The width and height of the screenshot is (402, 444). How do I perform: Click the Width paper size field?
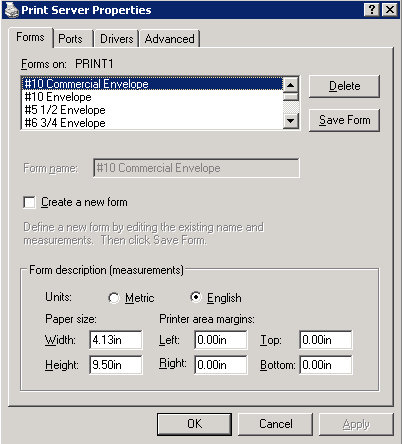click(x=116, y=340)
